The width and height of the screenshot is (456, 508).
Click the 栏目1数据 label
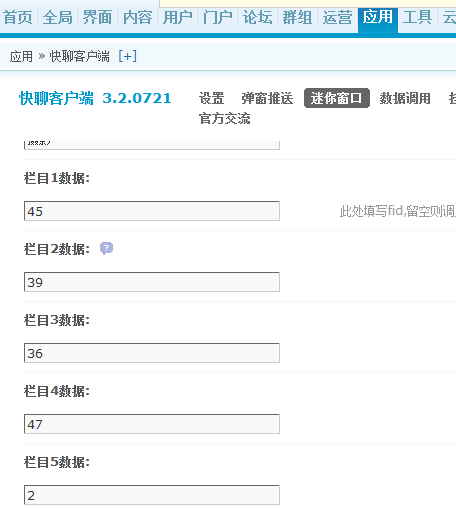coord(57,178)
